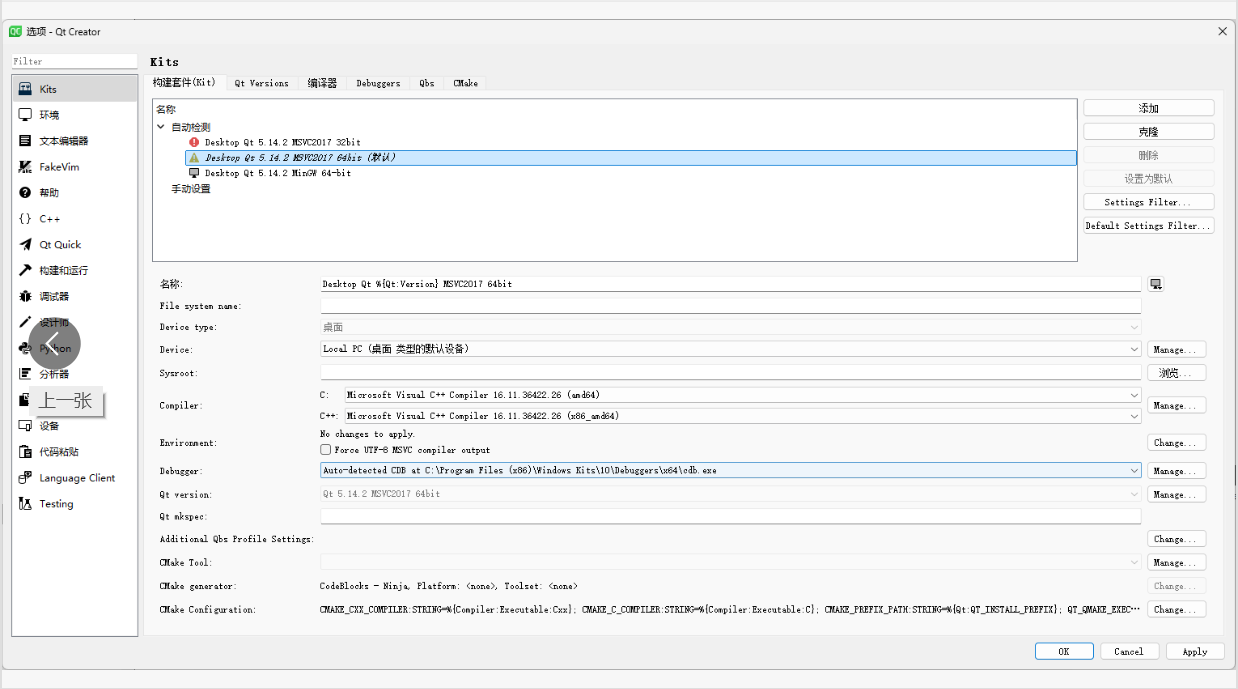Open the Device type dropdown

point(730,327)
